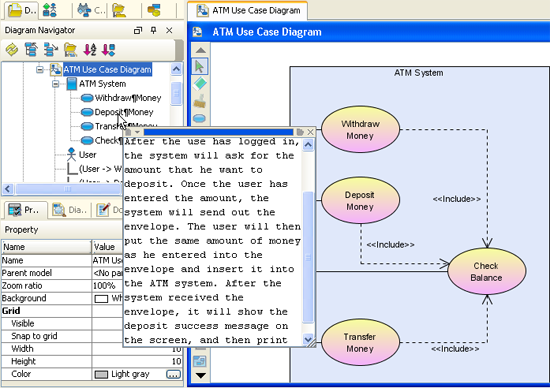Open the Documentation pane tab

tap(109, 210)
